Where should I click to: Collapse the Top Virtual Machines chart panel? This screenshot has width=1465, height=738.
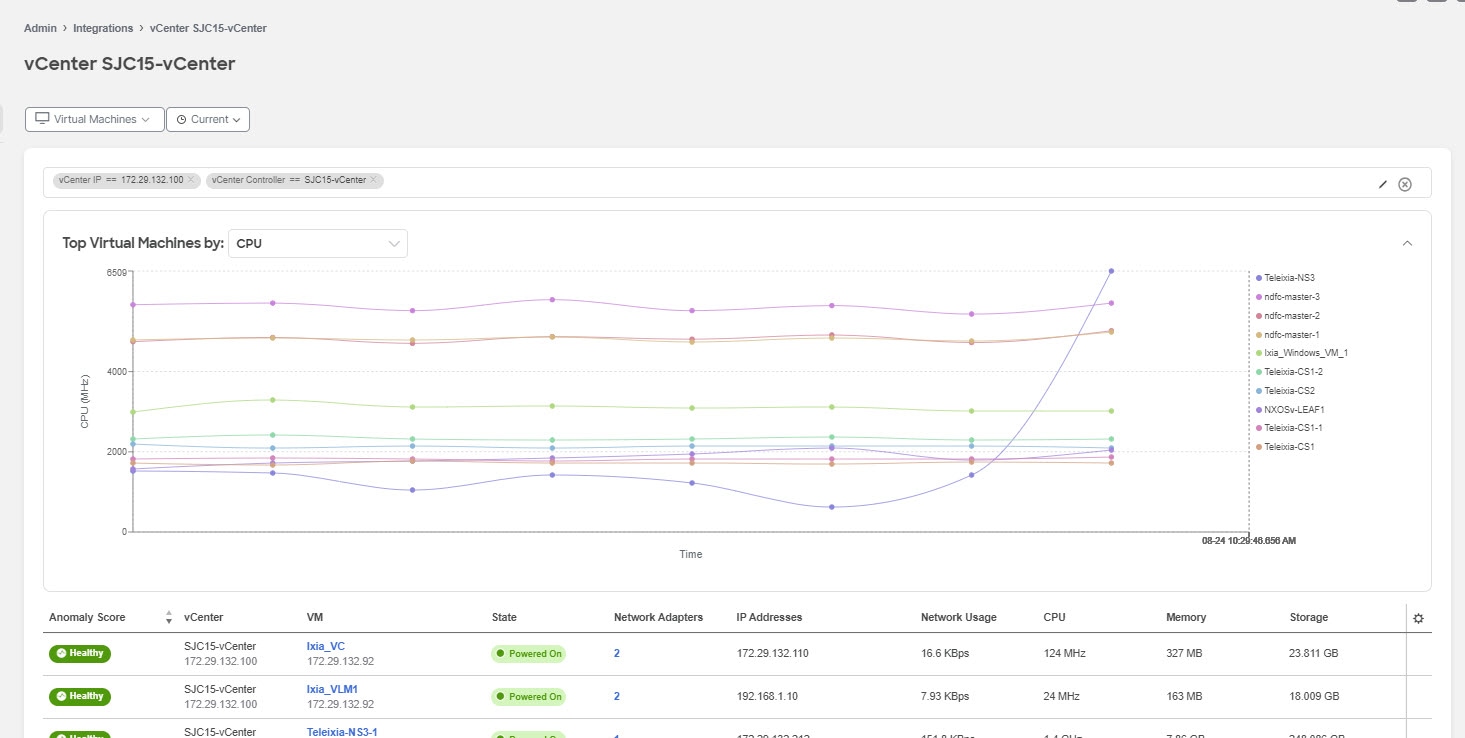pyautogui.click(x=1407, y=243)
